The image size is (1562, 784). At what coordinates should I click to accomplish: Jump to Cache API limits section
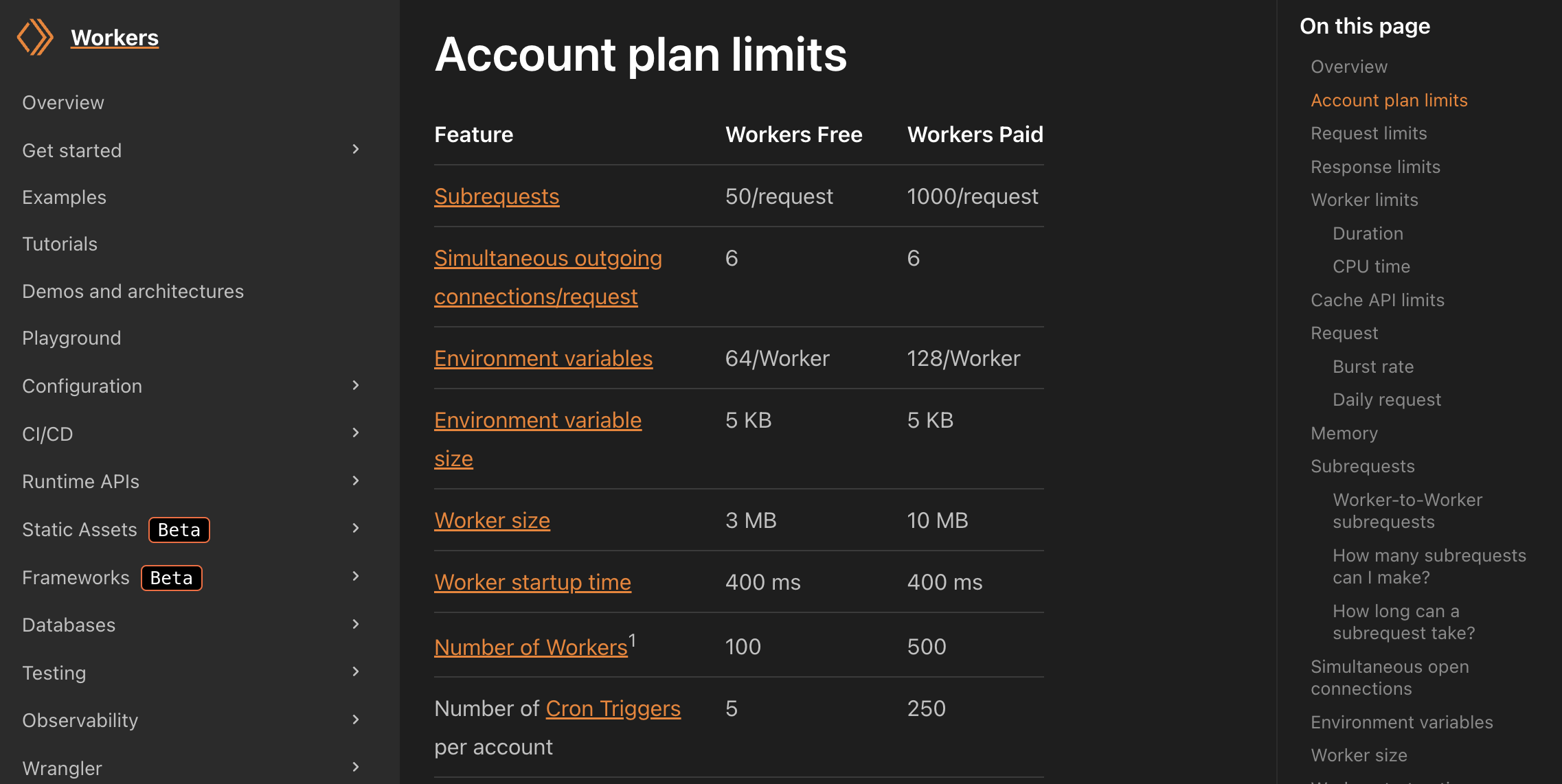coord(1377,300)
